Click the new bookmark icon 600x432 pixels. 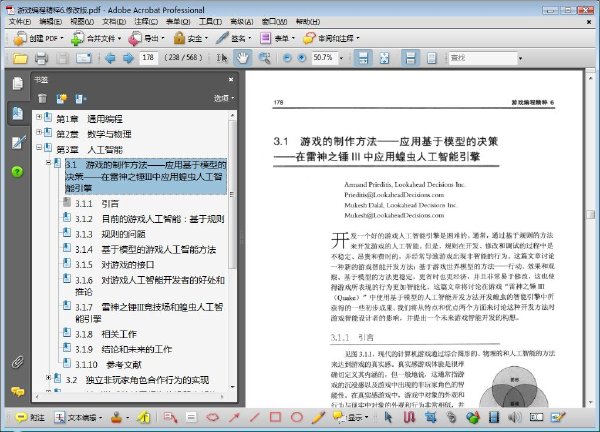62,99
